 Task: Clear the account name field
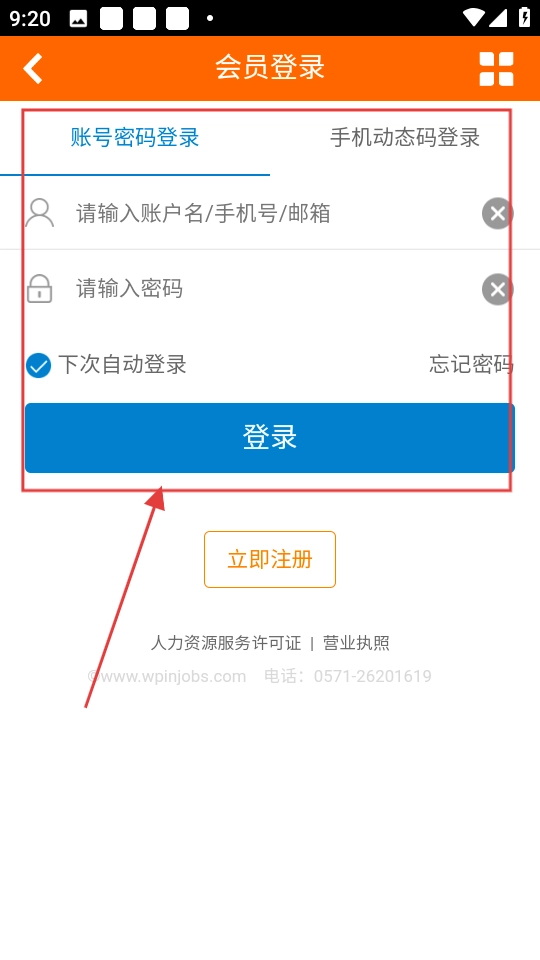[497, 214]
